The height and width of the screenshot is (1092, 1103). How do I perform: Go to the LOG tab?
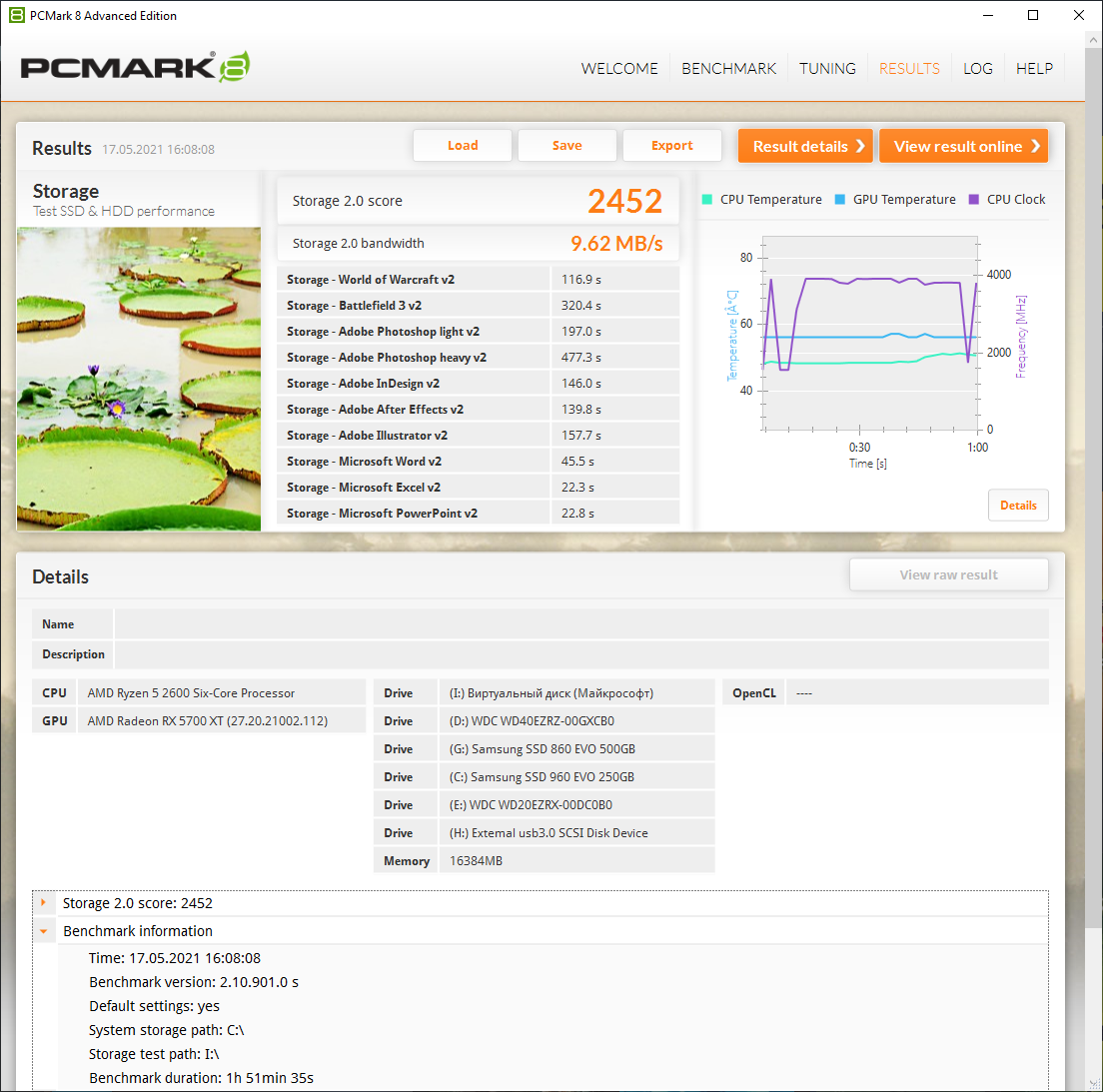tap(978, 69)
